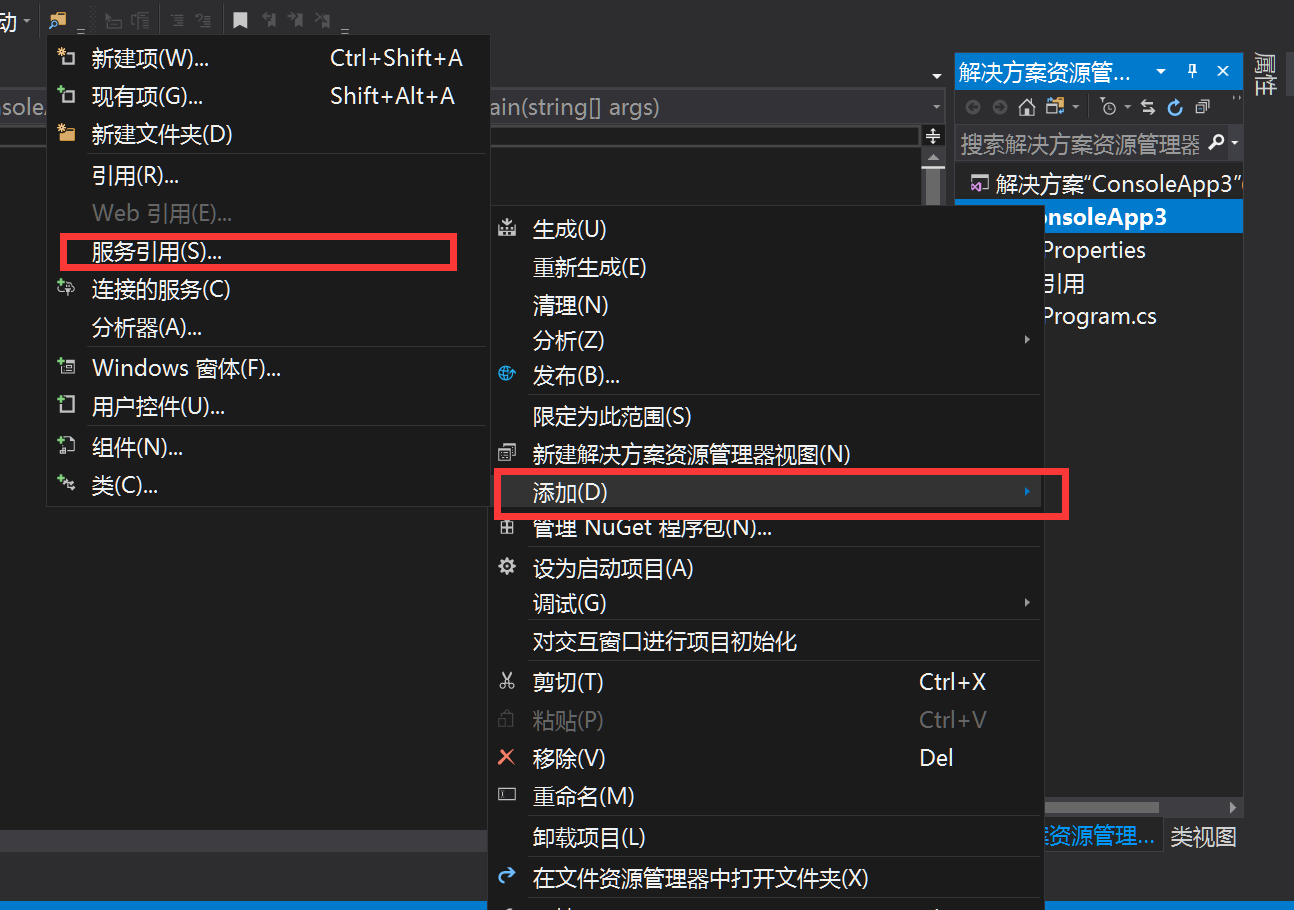Click the Home icon in Solution Explorer
Image resolution: width=1294 pixels, height=910 pixels.
coord(1026,107)
